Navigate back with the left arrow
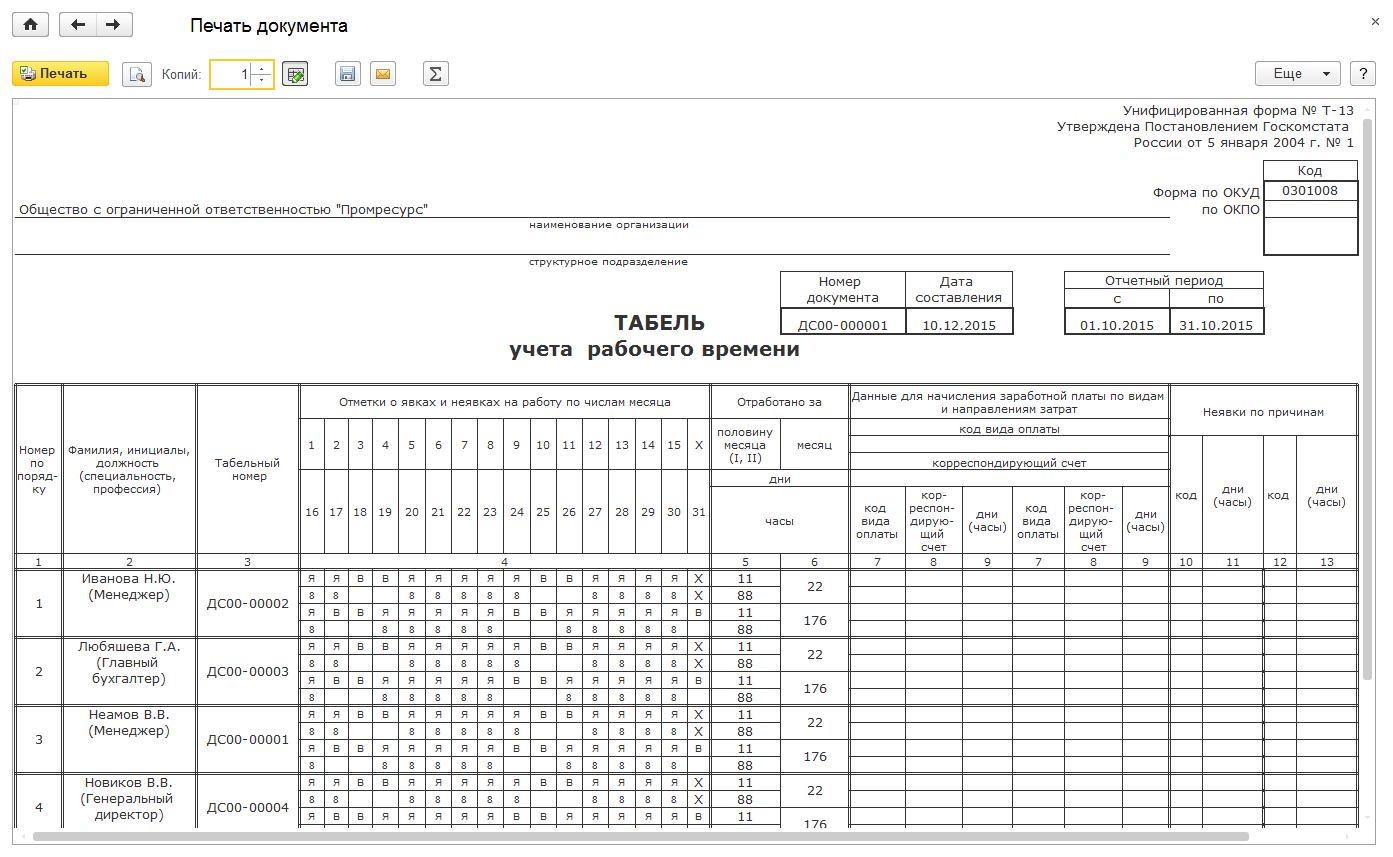This screenshot has height=857, width=1393. (78, 25)
